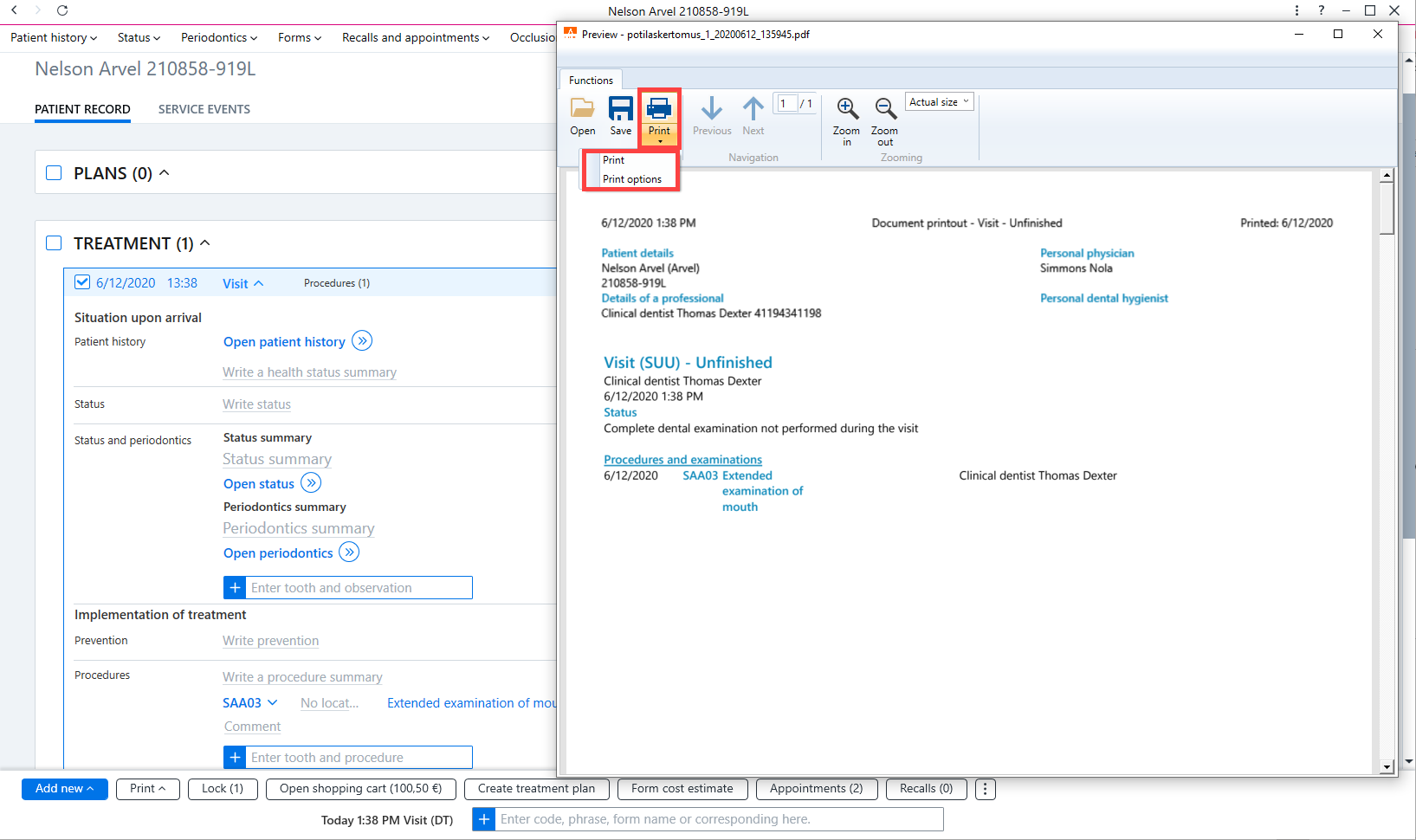1416x840 pixels.
Task: Click the Enter tooth and observation field
Action: [359, 588]
